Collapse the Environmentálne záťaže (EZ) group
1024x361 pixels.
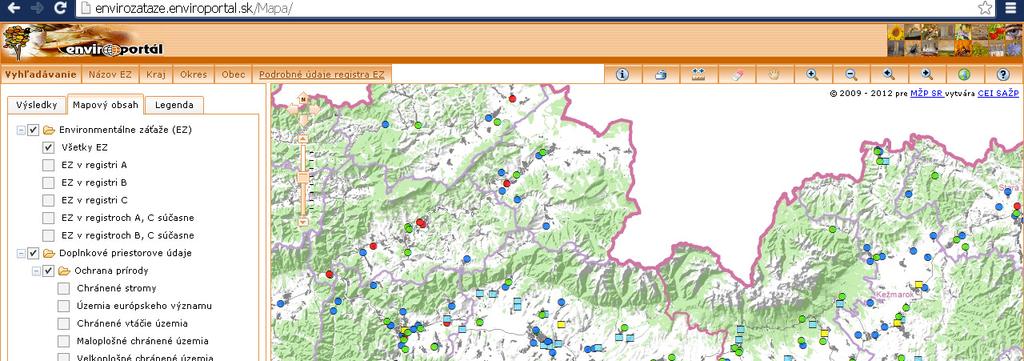coord(21,130)
